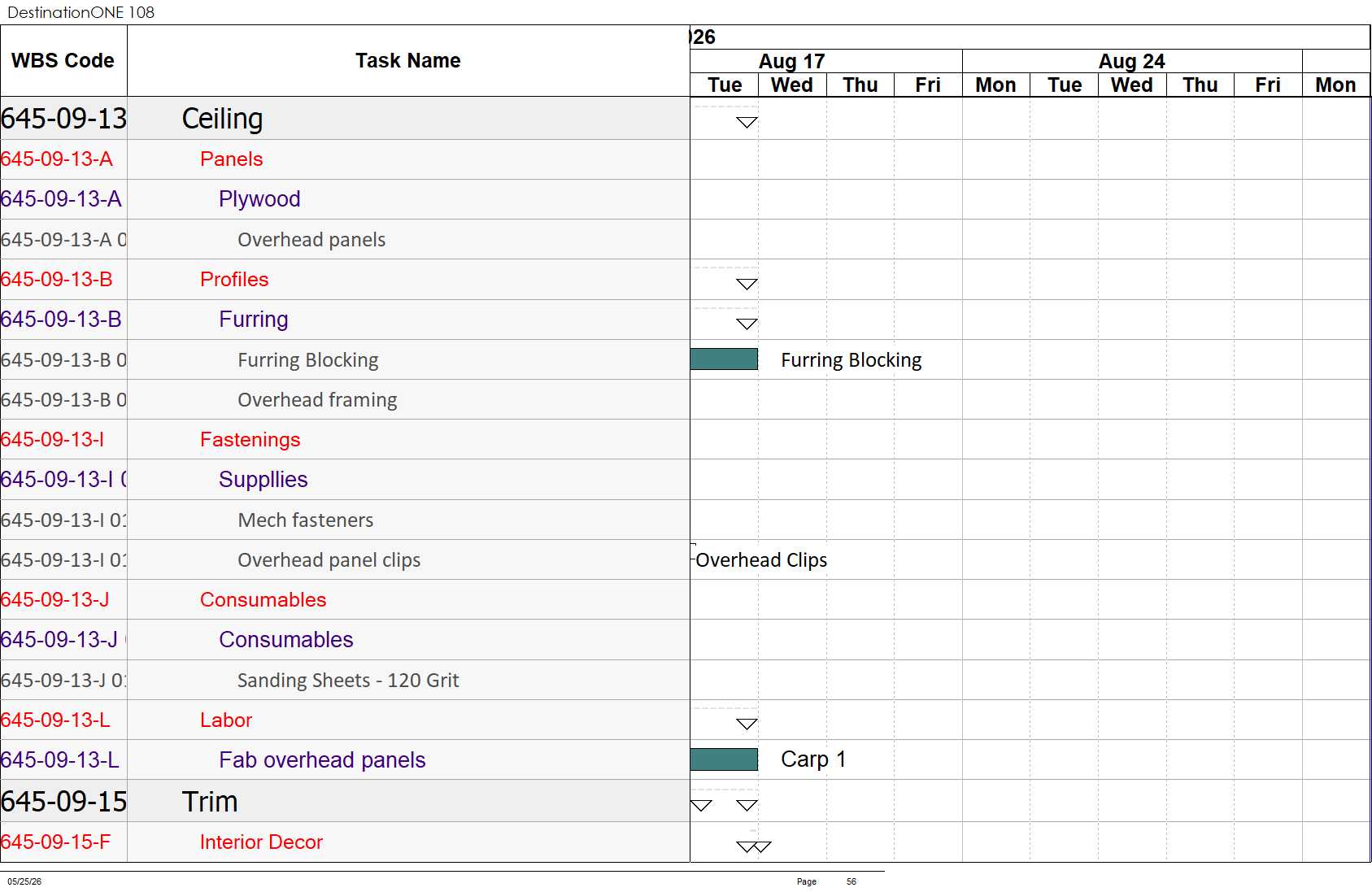This screenshot has height=892, width=1372.
Task: Click WBS code 645-09-13-I Fastenings
Action: coord(53,440)
